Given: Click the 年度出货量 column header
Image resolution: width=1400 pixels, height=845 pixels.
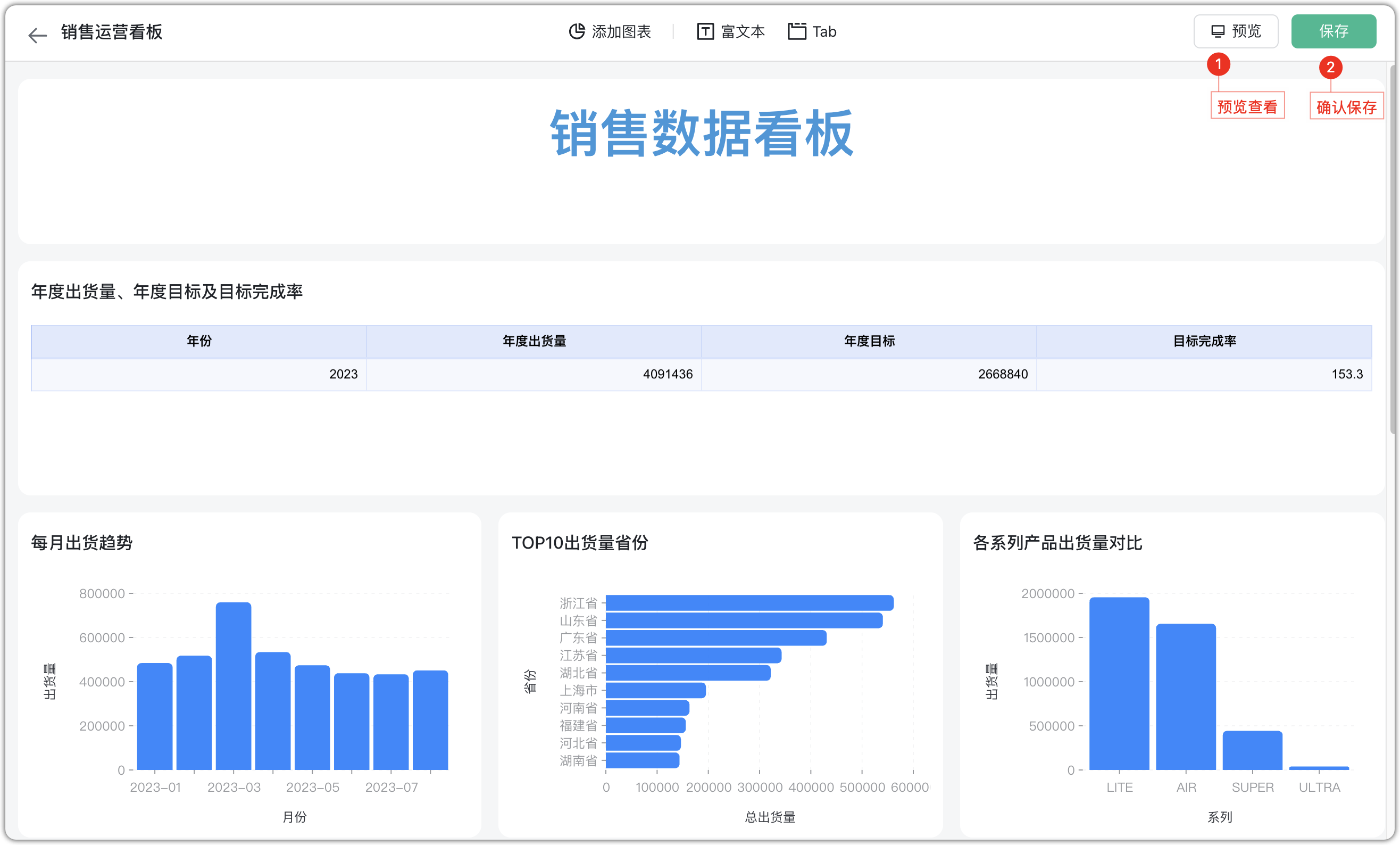Looking at the screenshot, I should coord(534,341).
